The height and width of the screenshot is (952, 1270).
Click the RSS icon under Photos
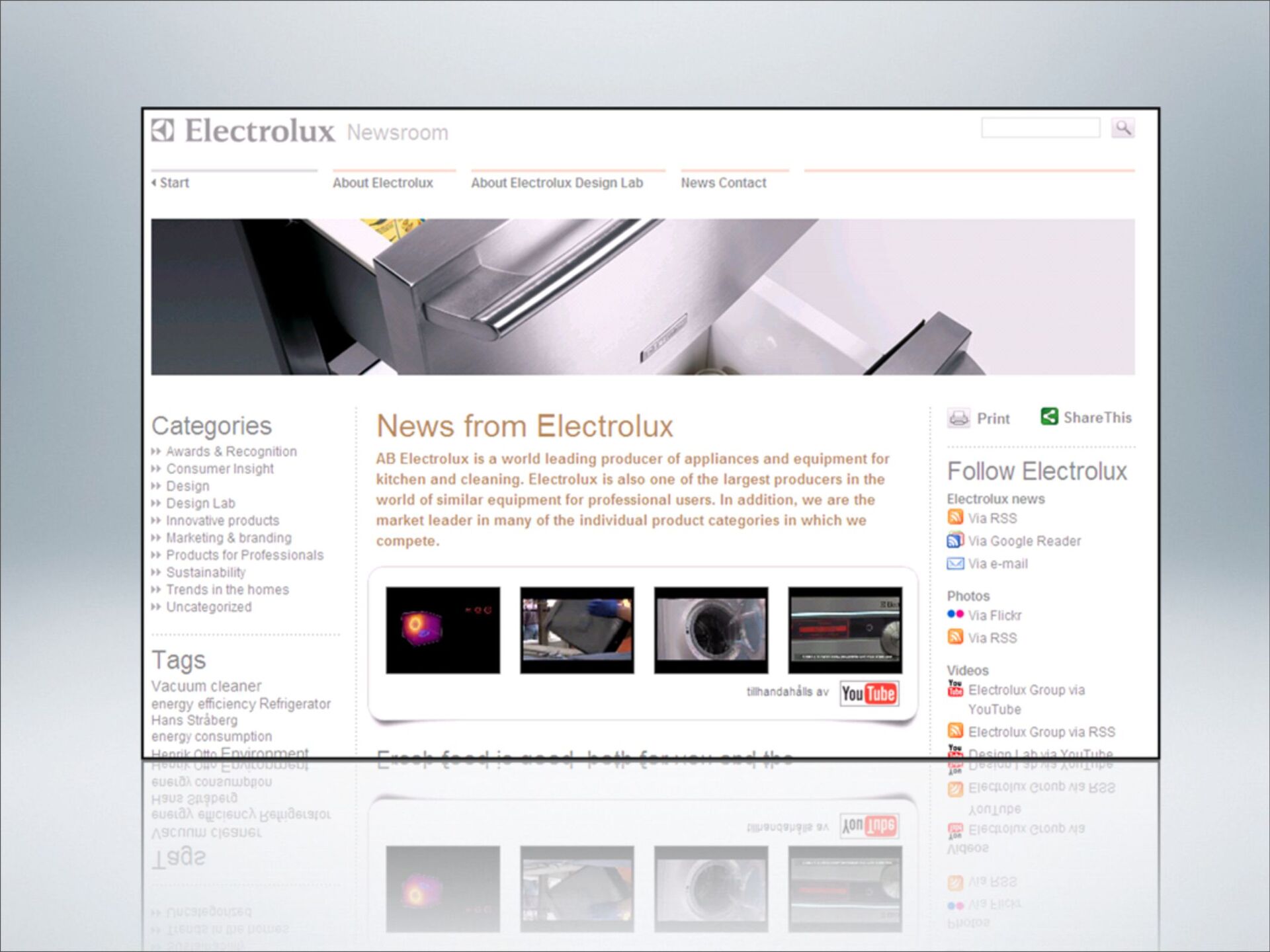pyautogui.click(x=955, y=637)
